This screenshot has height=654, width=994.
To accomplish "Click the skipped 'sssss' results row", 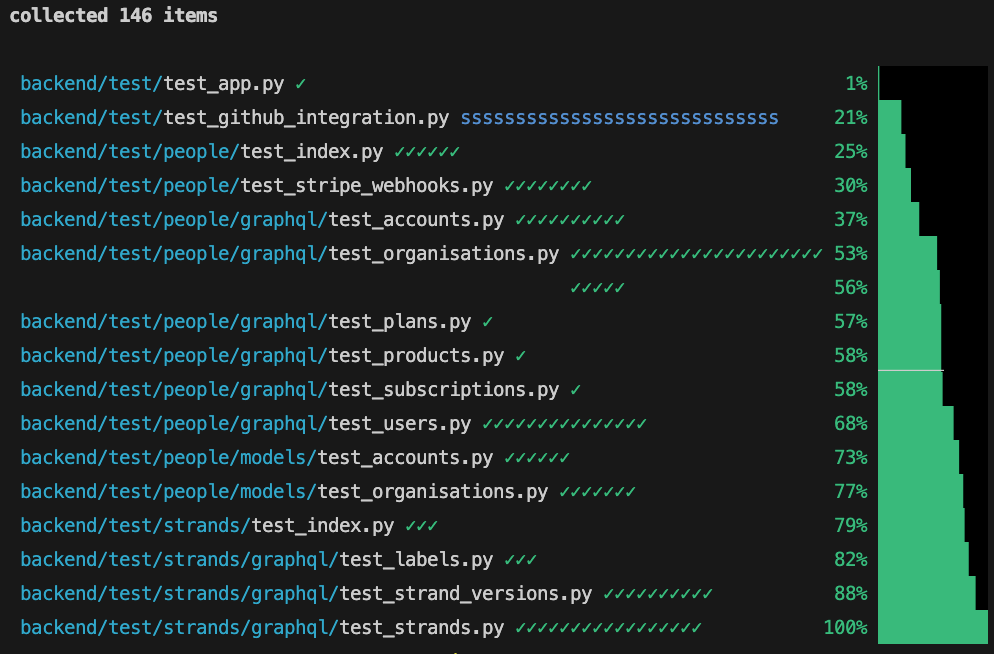I will (619, 118).
